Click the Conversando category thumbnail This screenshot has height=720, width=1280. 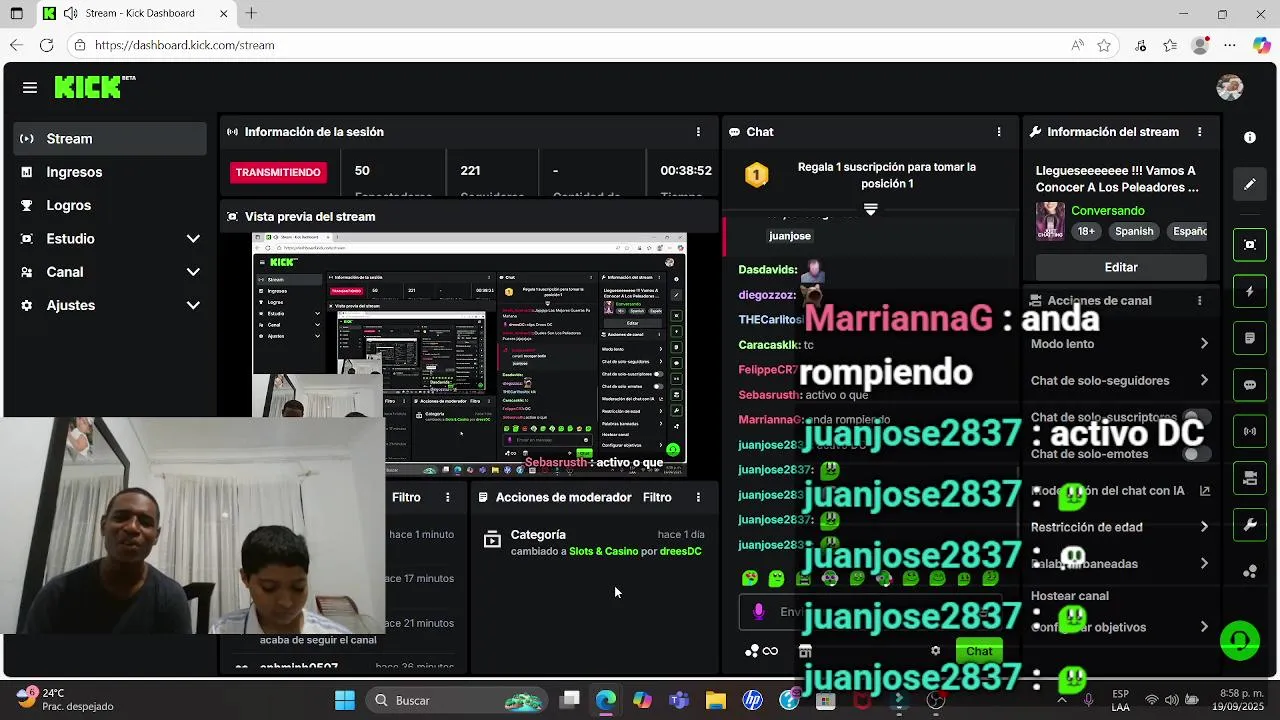(1050, 221)
